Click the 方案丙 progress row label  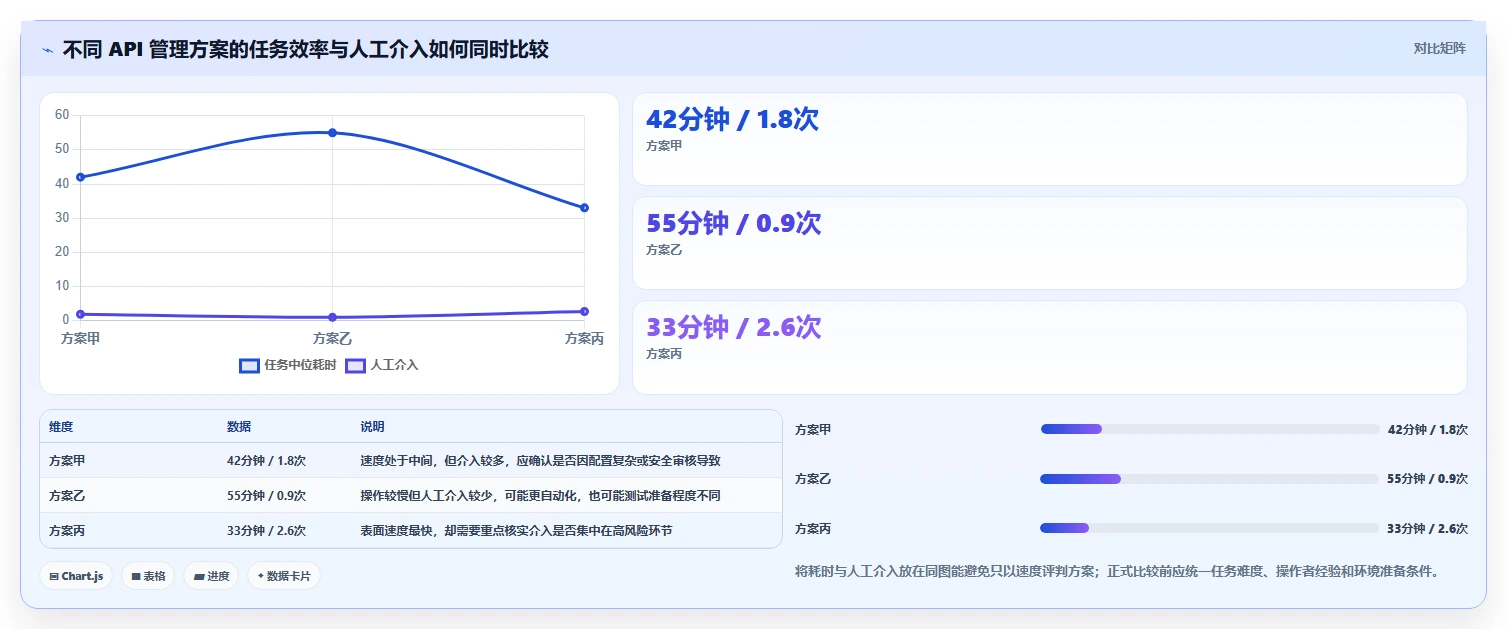coord(813,529)
